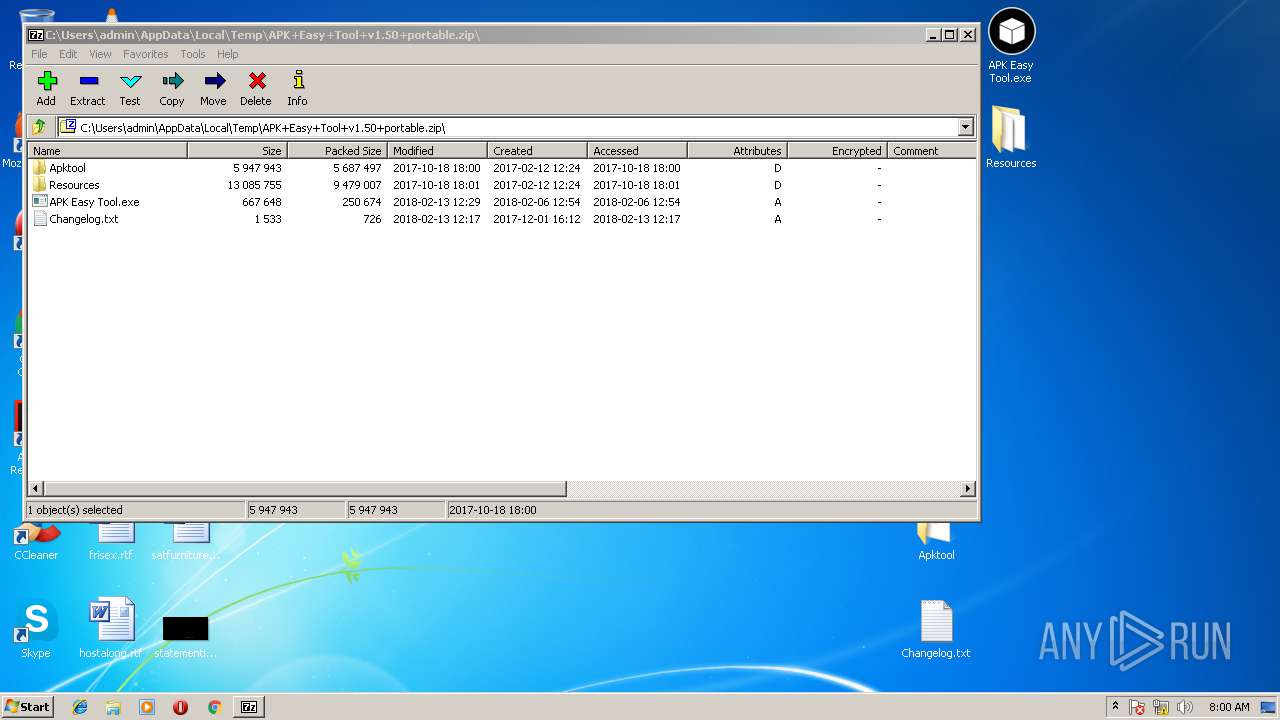Sort by Size column header
The image size is (1280, 720).
tap(237, 150)
